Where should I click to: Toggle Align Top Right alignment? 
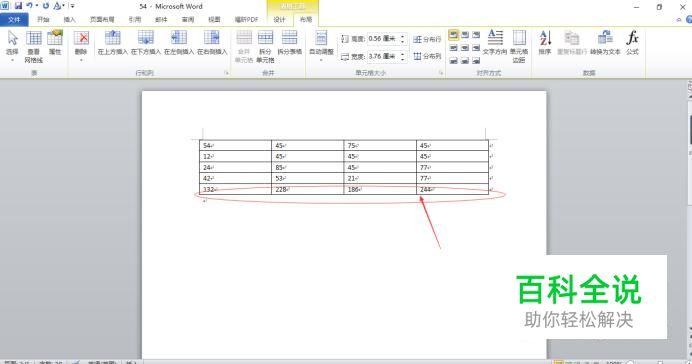click(x=476, y=34)
